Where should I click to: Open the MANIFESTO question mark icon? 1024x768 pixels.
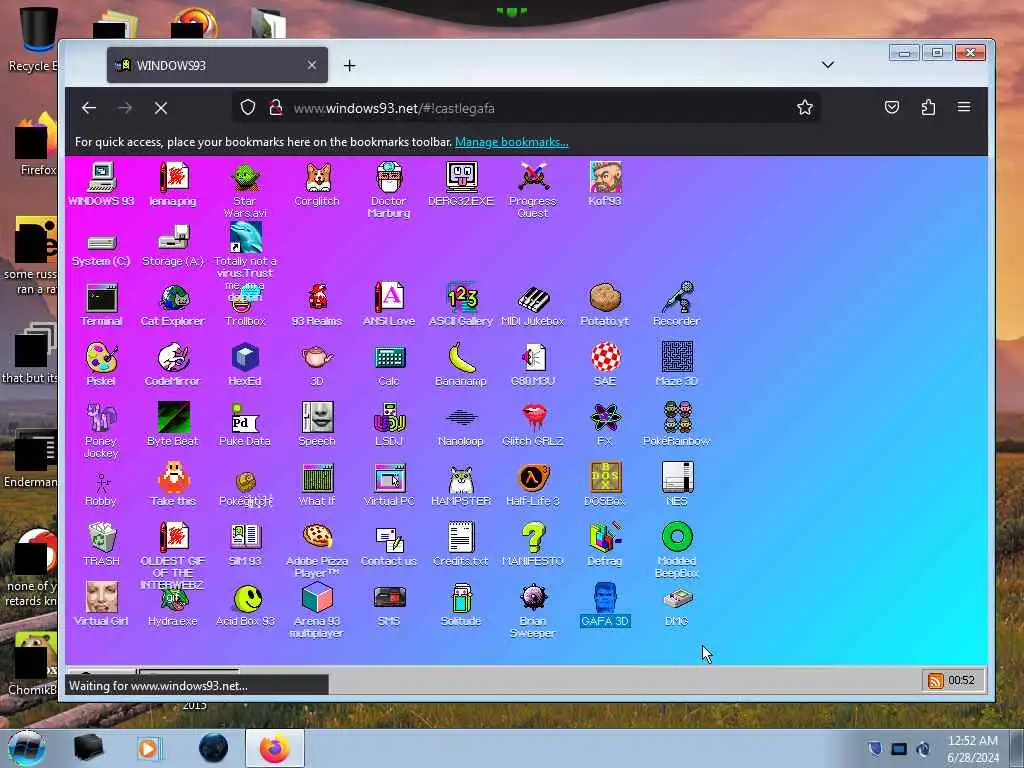[533, 544]
